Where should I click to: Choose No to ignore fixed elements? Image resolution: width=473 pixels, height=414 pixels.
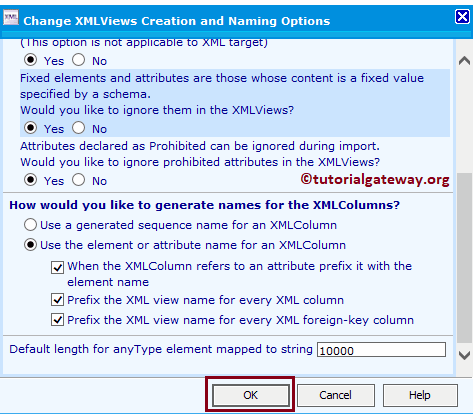(x=79, y=128)
